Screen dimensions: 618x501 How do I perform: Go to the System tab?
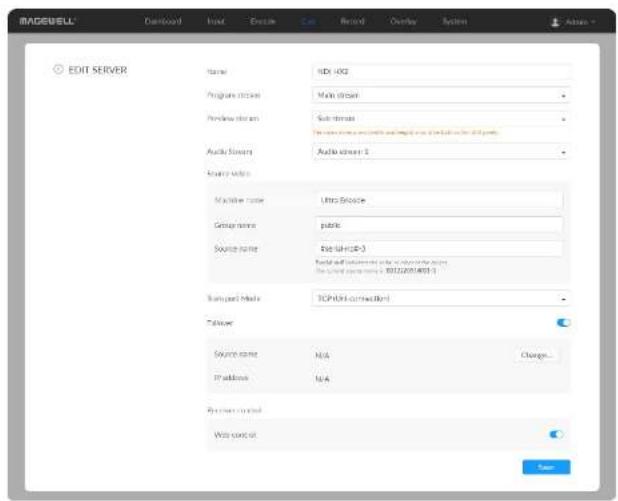tap(454, 21)
